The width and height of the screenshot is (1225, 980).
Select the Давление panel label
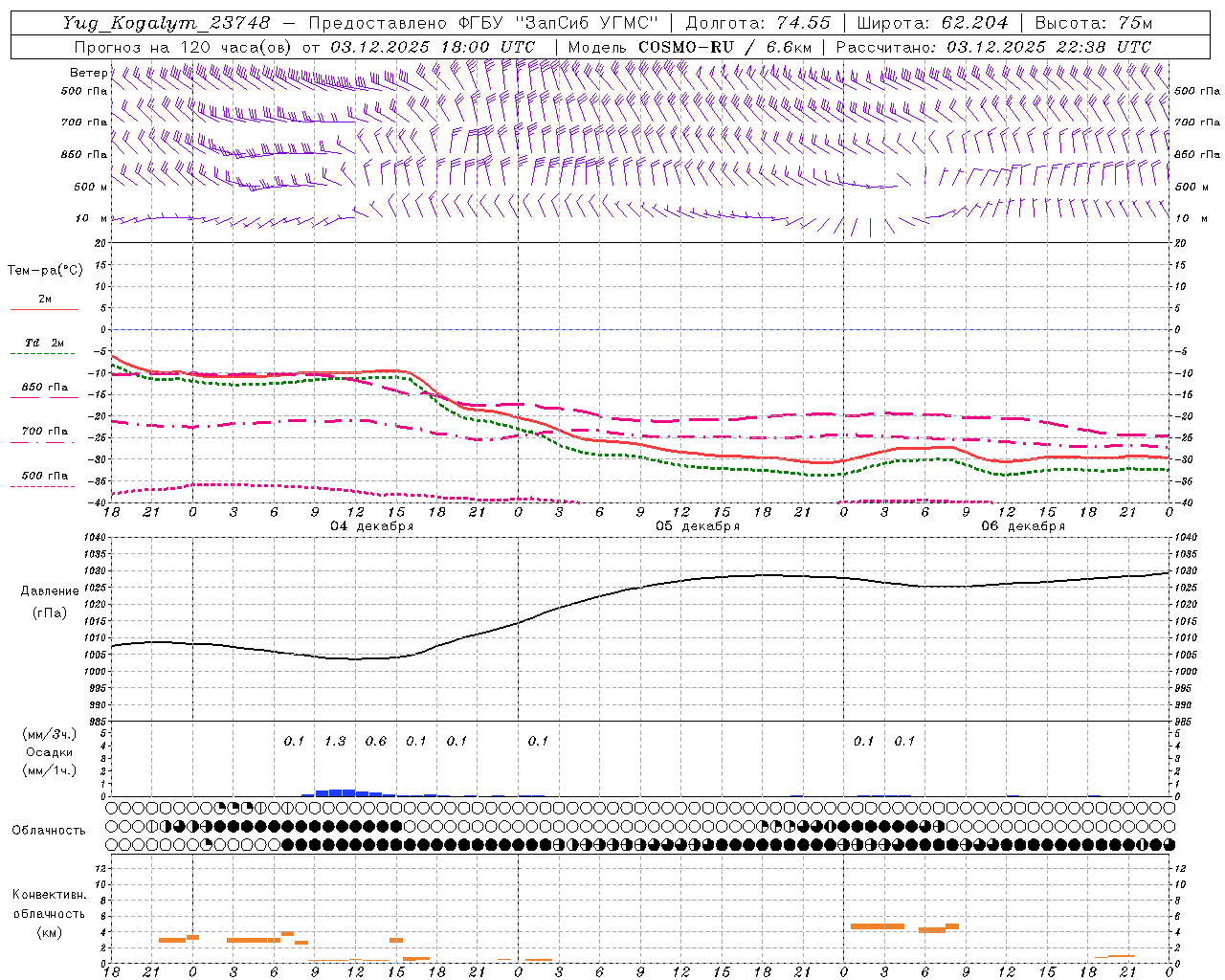click(50, 591)
